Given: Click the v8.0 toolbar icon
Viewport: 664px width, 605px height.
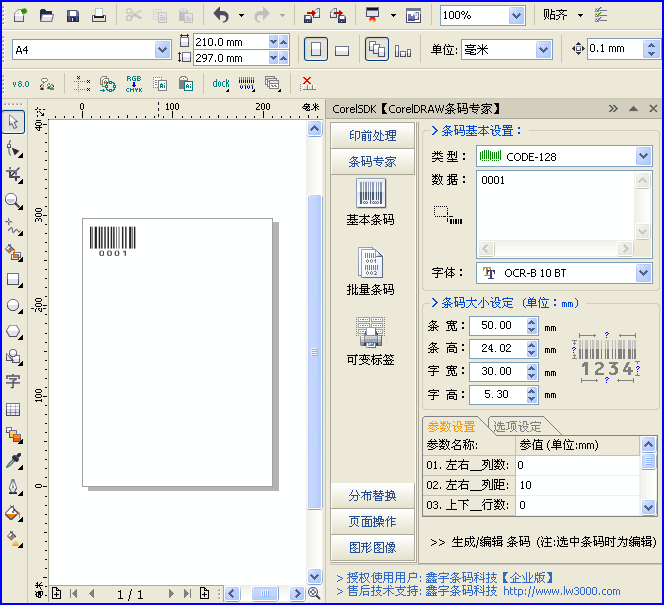Looking at the screenshot, I should [x=20, y=84].
